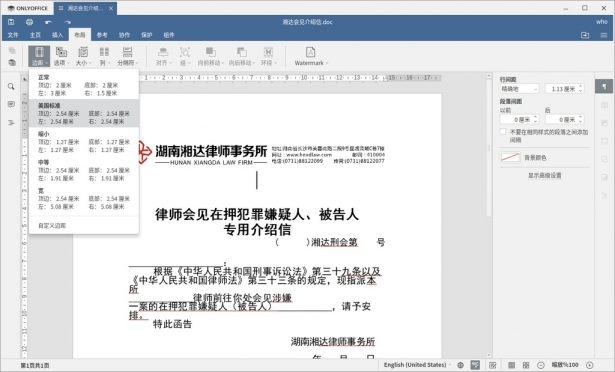Click the shape settings icon in the right sidebar
The height and width of the screenshot is (372, 615).
click(604, 159)
